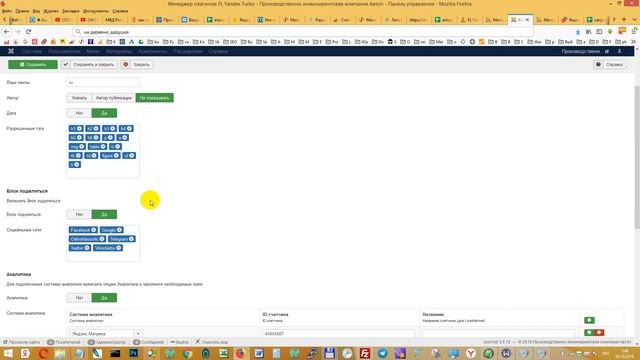Remove the img tag chip
This screenshot has height=360, width=640.
click(x=82, y=147)
